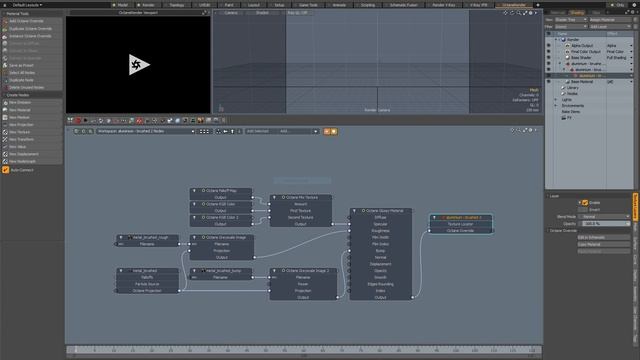Screen dimensions: 640x360
Task: Switch to the Animate layout tab
Action: [339, 5]
